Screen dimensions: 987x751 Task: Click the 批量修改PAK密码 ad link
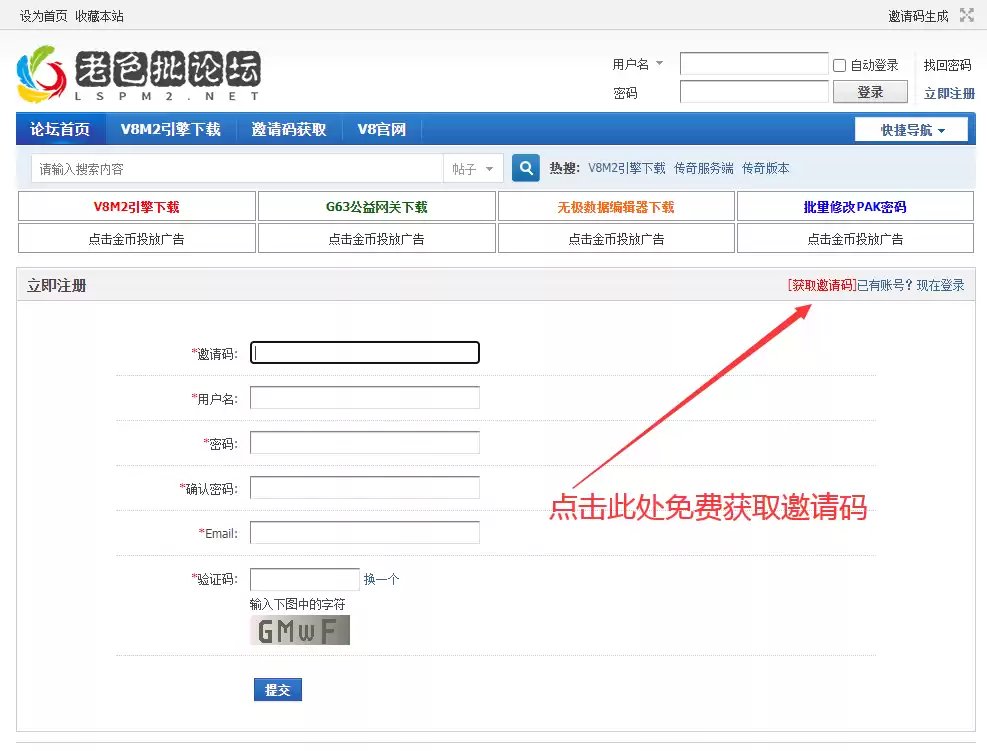[x=855, y=206]
